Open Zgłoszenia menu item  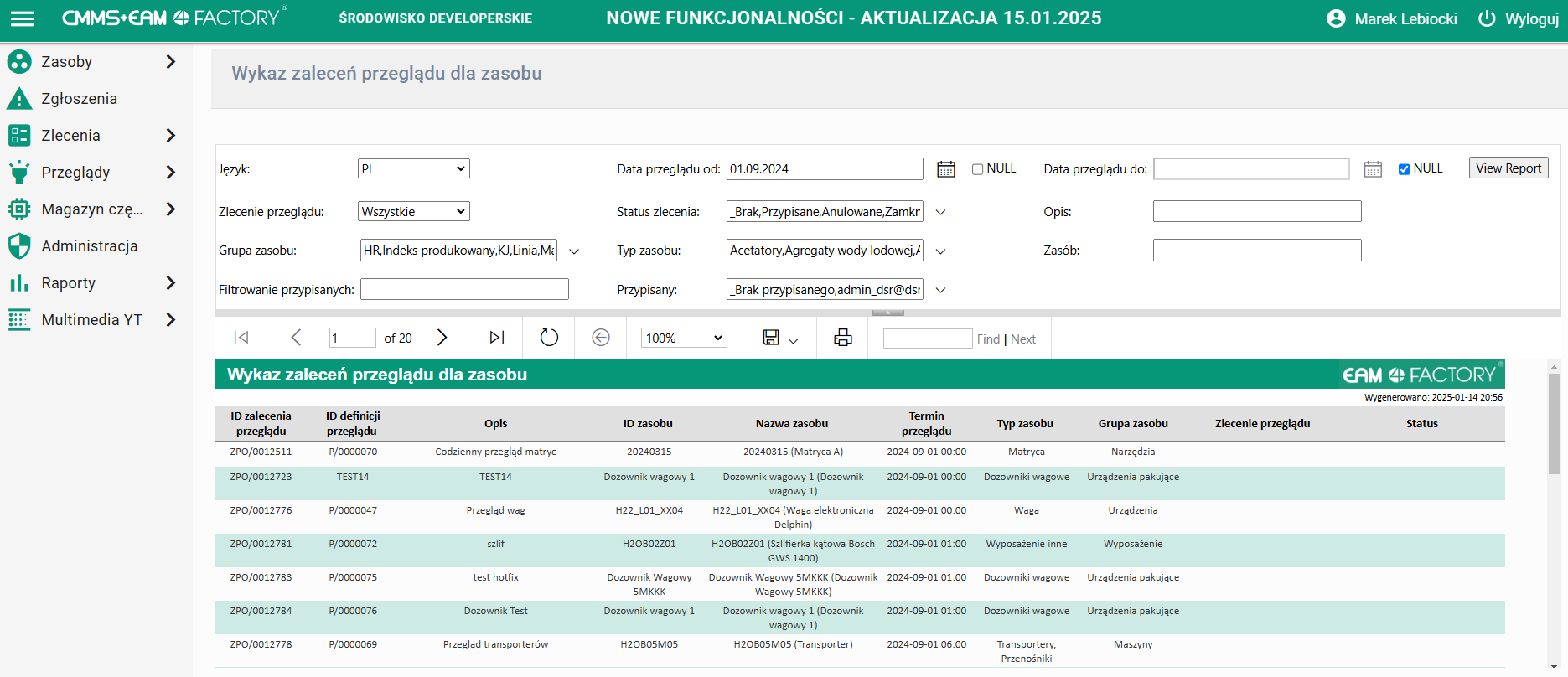80,98
